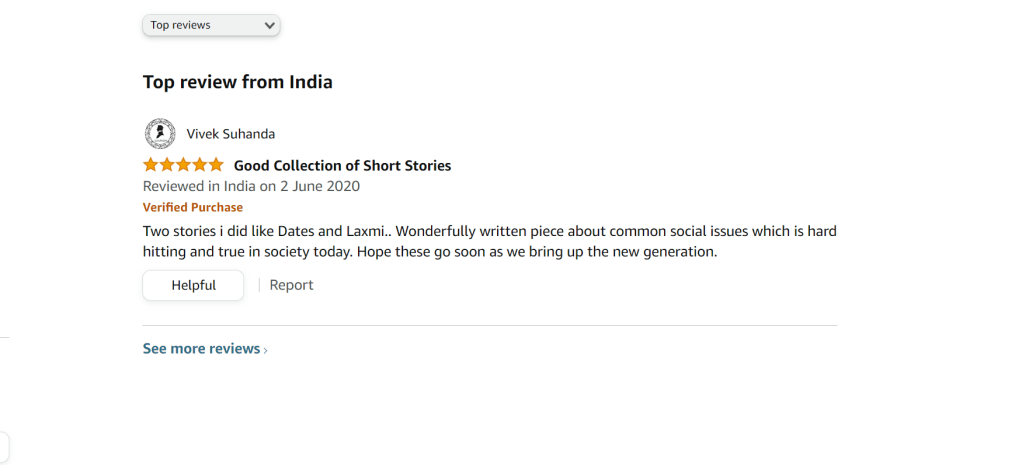Click the Verified Purchase label
The height and width of the screenshot is (465, 1022).
click(193, 207)
